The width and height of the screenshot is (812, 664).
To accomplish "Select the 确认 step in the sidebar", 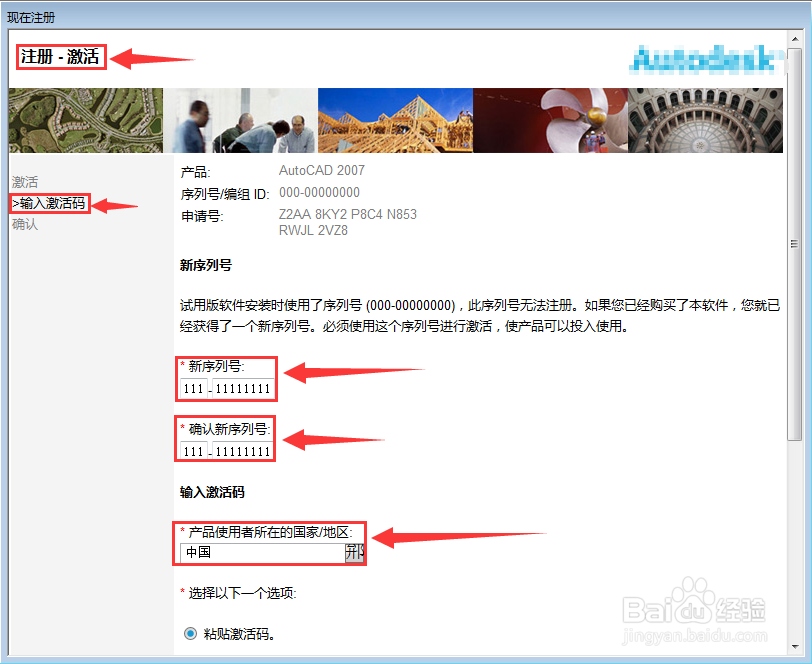I will 25,224.
